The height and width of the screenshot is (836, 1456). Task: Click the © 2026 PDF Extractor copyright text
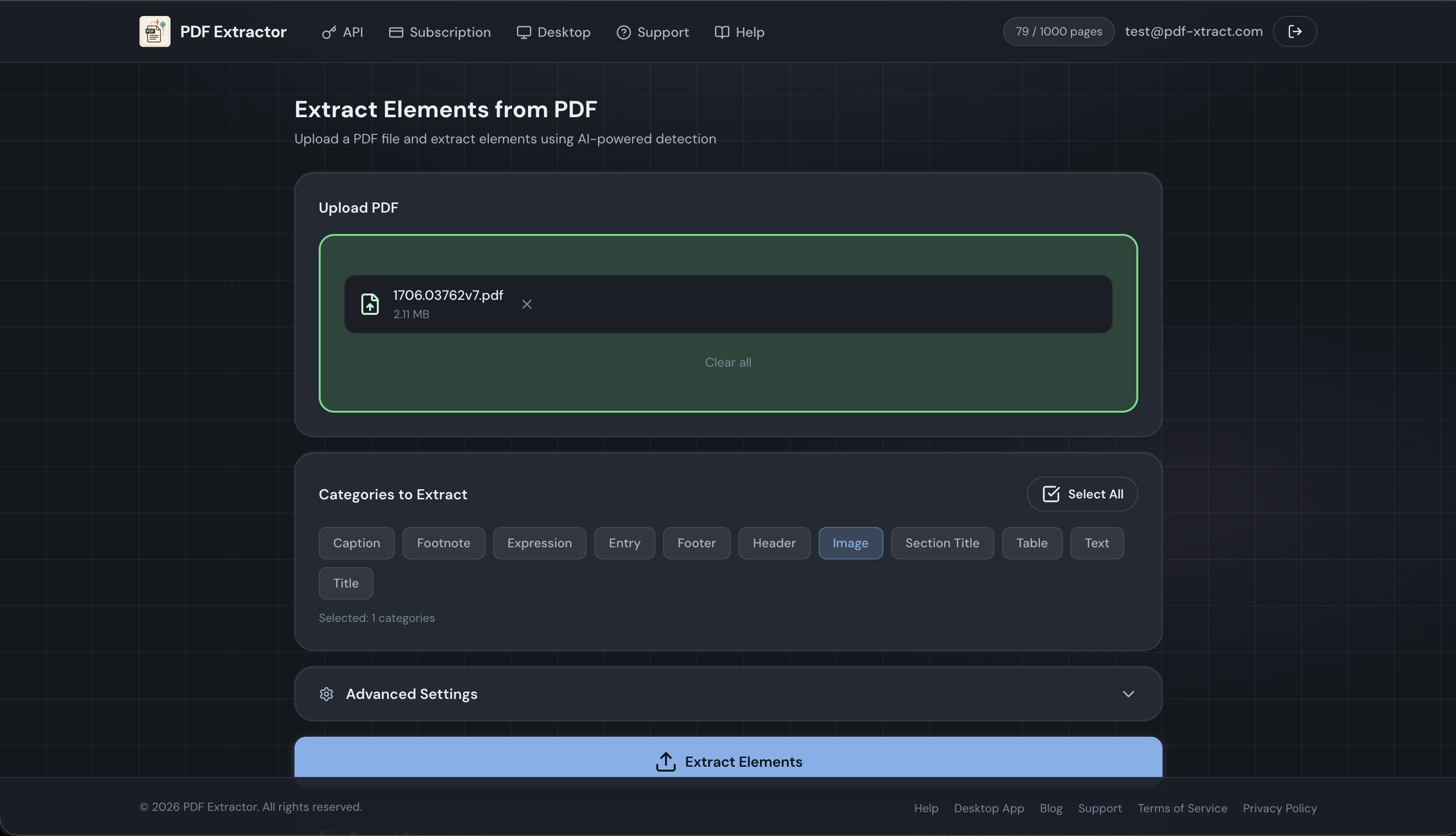(250, 807)
